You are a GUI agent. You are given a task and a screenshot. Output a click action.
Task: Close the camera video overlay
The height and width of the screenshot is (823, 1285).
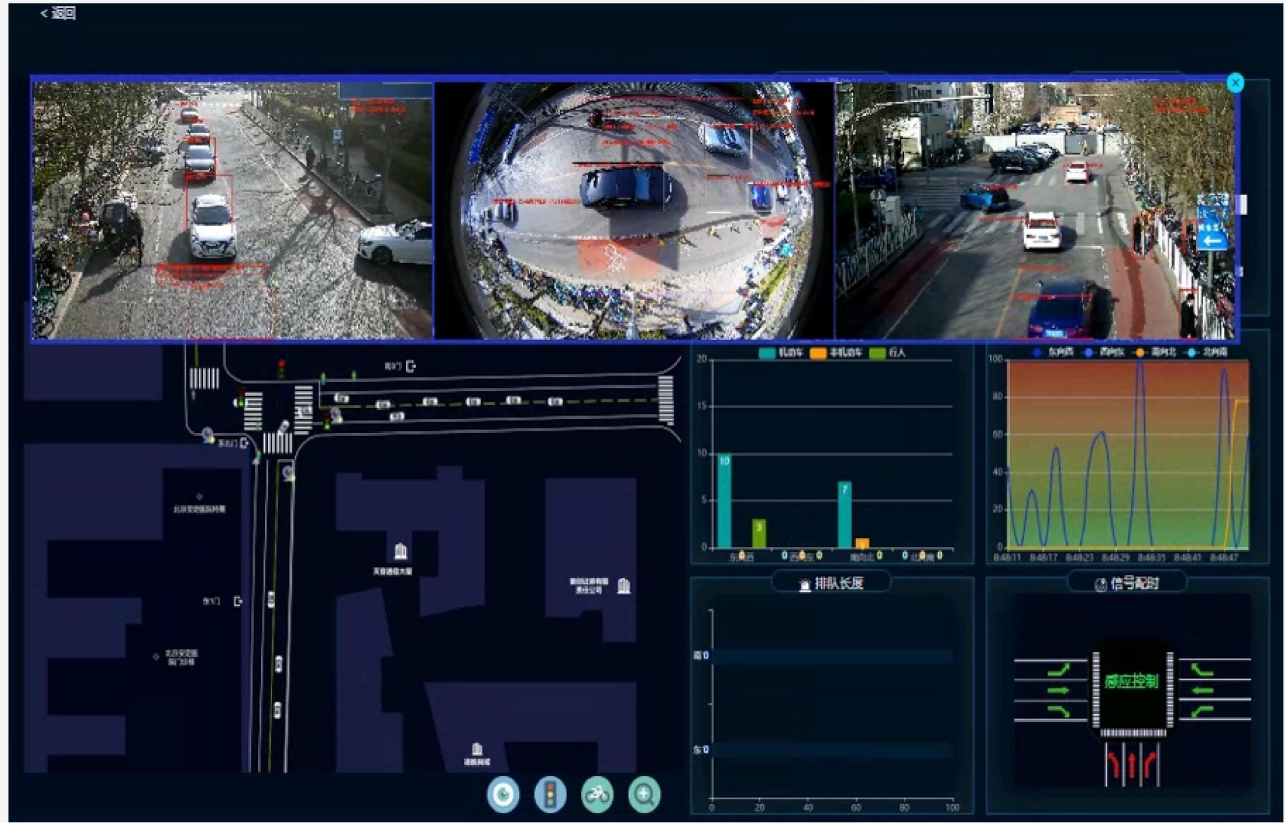click(1235, 83)
